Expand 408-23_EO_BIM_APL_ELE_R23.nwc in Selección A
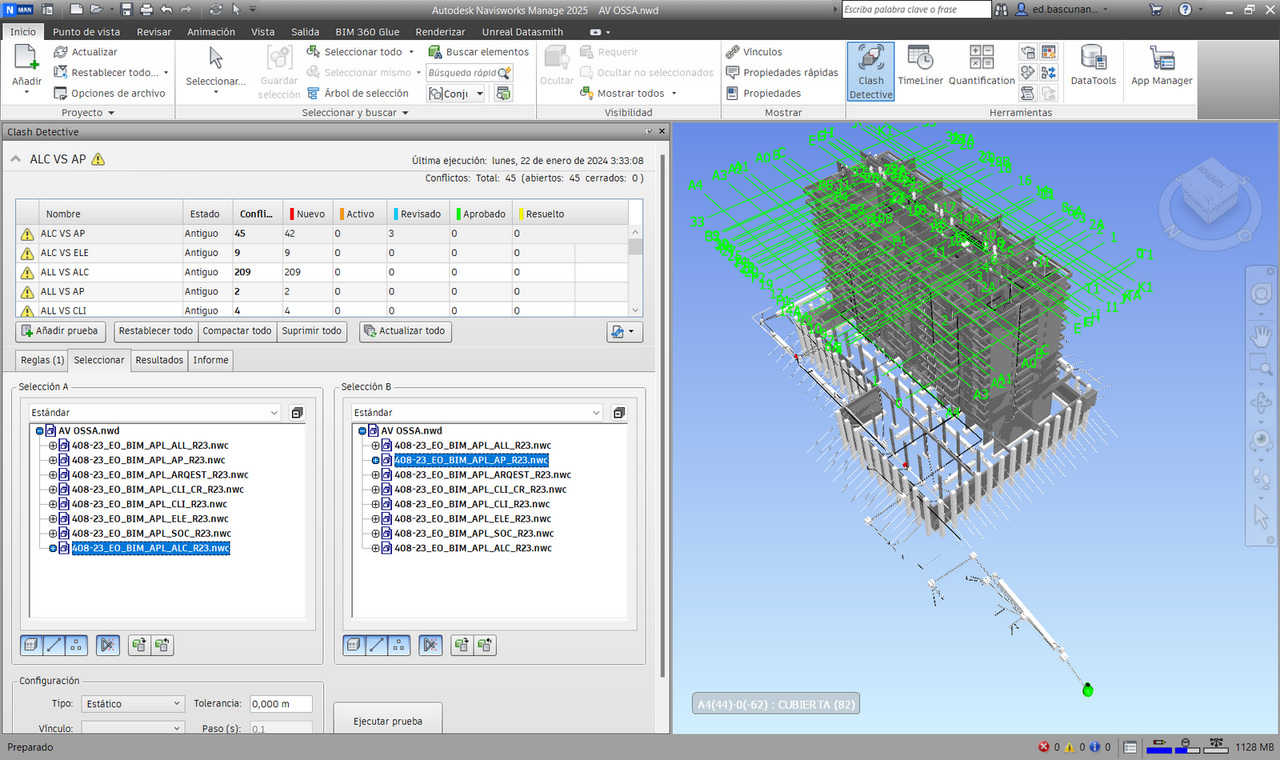 (52, 519)
